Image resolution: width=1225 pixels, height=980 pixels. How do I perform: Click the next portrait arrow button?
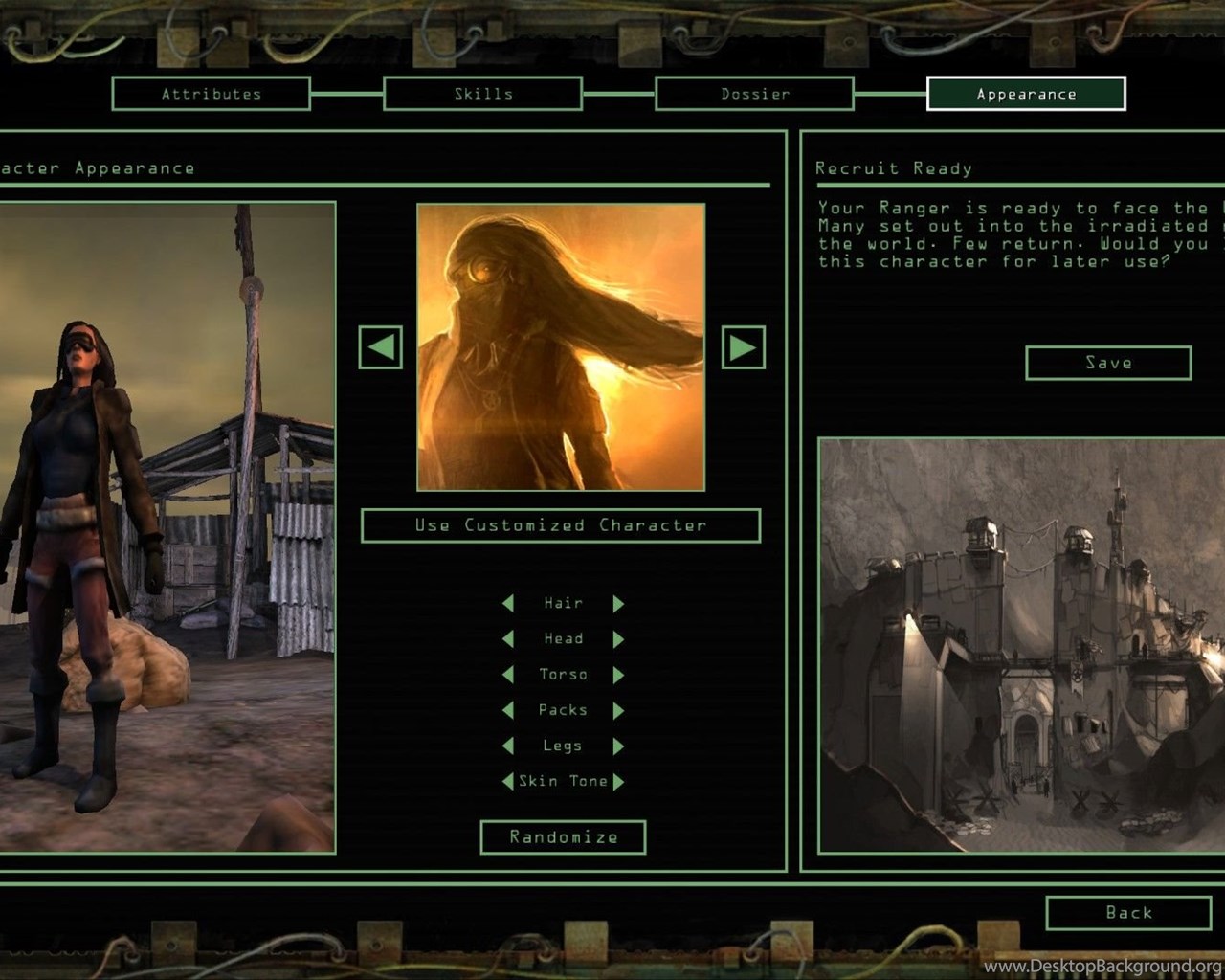[743, 347]
